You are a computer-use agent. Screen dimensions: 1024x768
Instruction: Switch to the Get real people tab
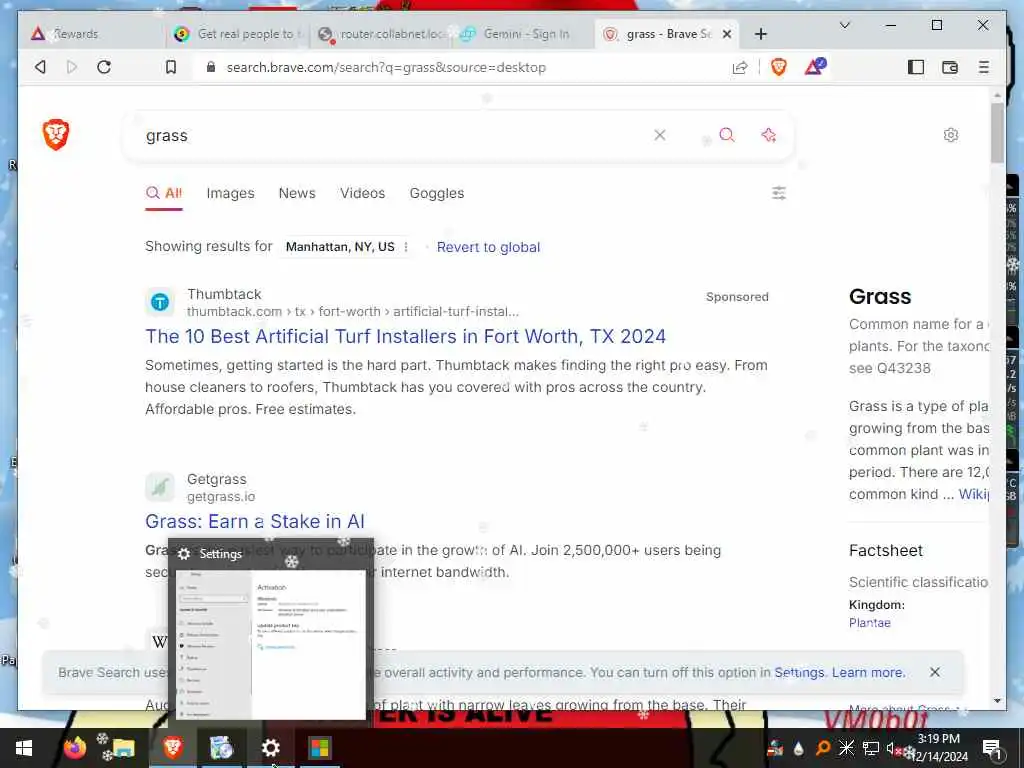(238, 34)
